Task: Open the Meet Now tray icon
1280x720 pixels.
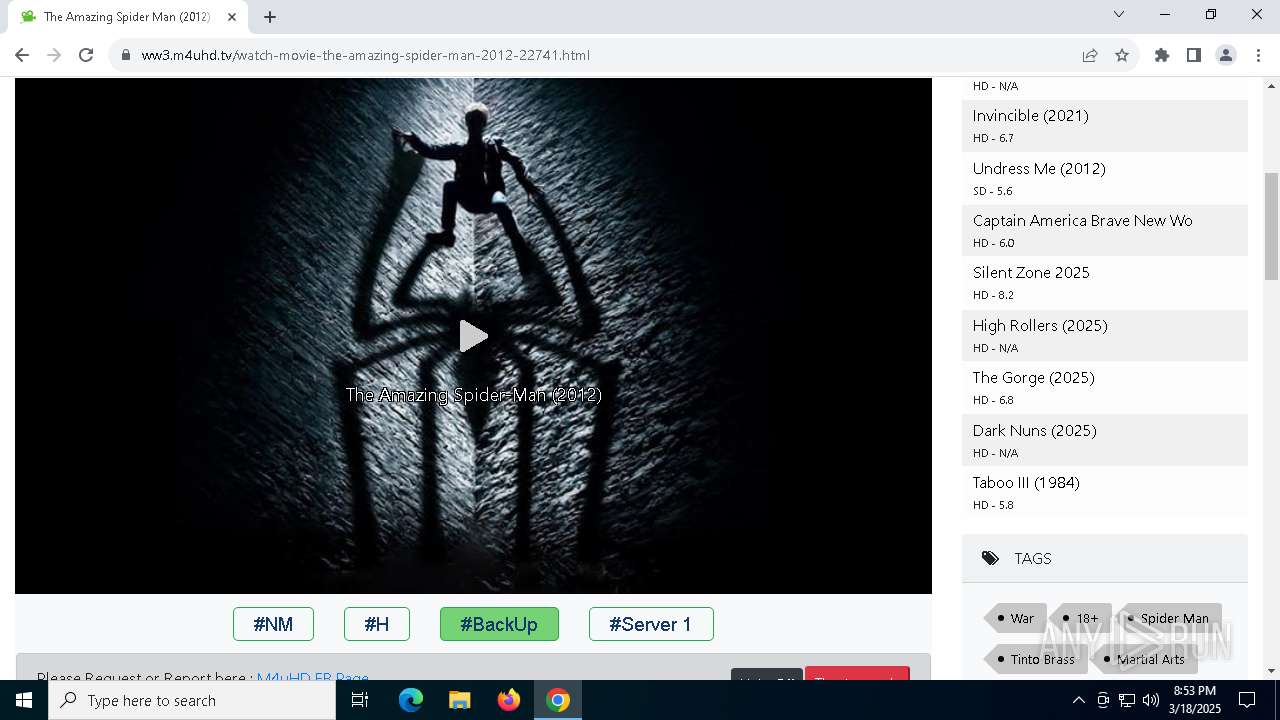Action: [x=1103, y=700]
